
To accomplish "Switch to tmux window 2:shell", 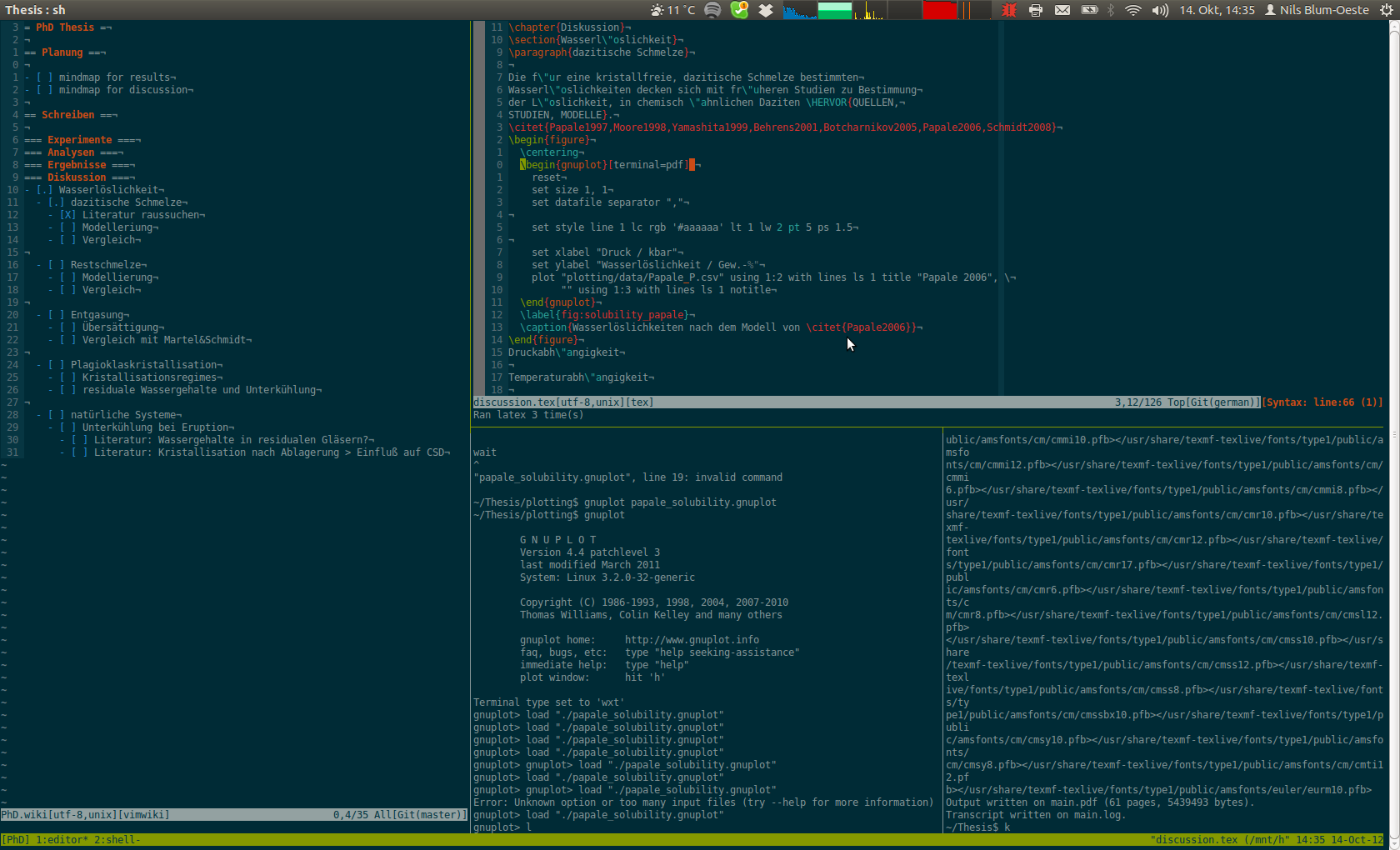I will (117, 840).
